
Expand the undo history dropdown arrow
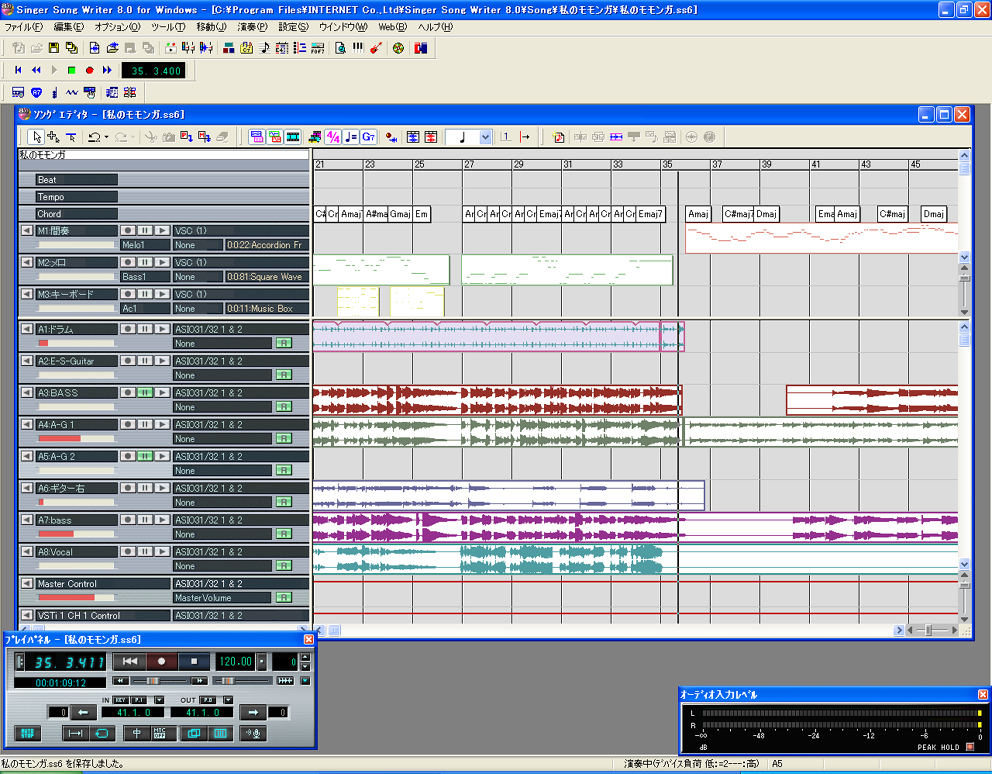click(x=106, y=137)
